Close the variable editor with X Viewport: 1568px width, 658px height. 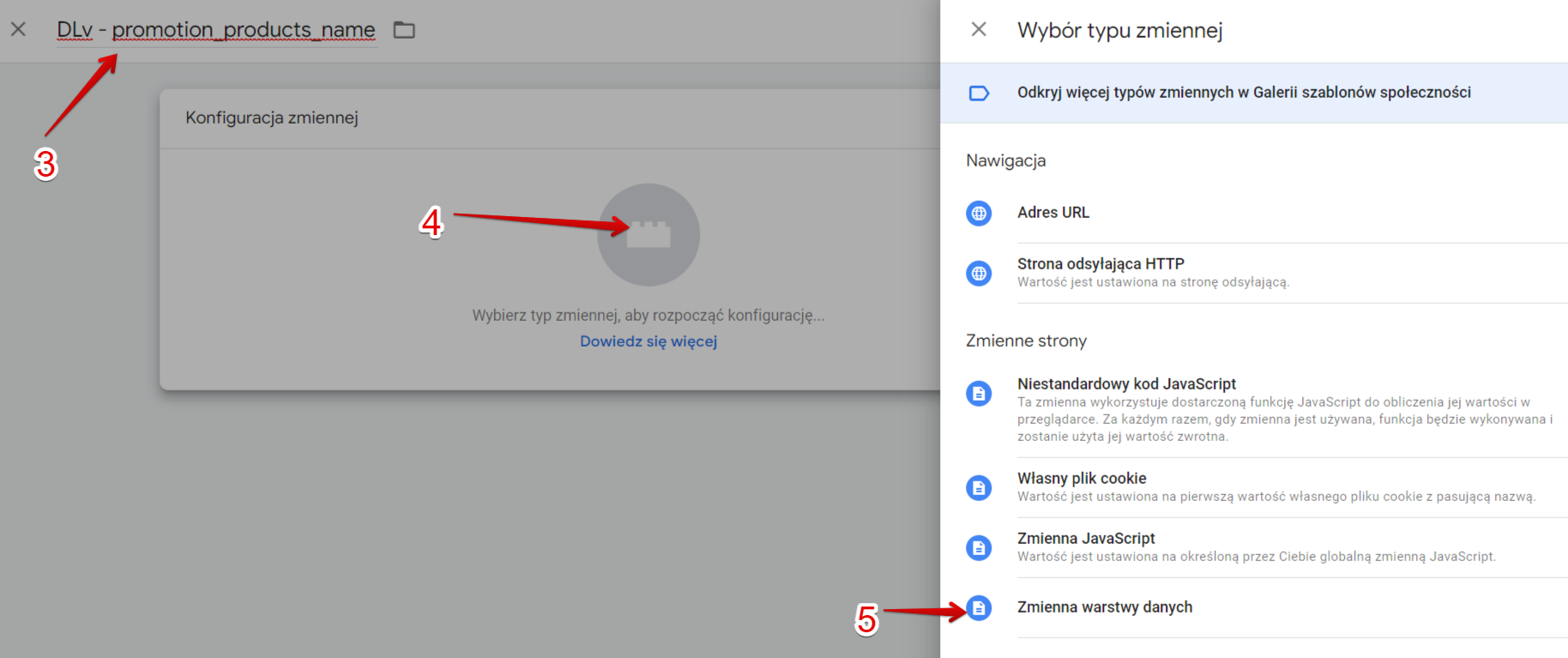tap(18, 29)
